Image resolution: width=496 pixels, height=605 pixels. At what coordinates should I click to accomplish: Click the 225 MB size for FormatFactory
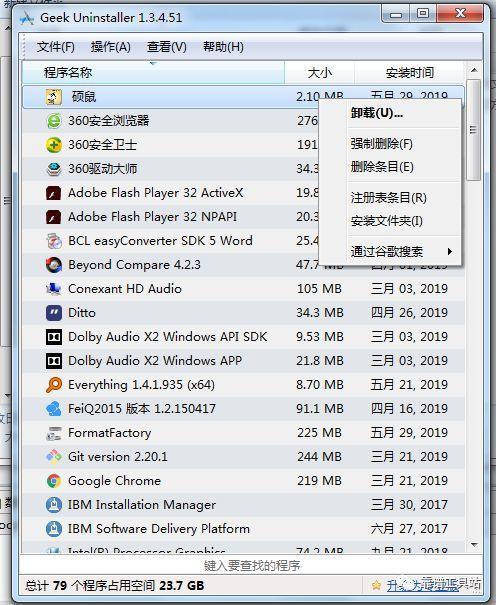319,433
